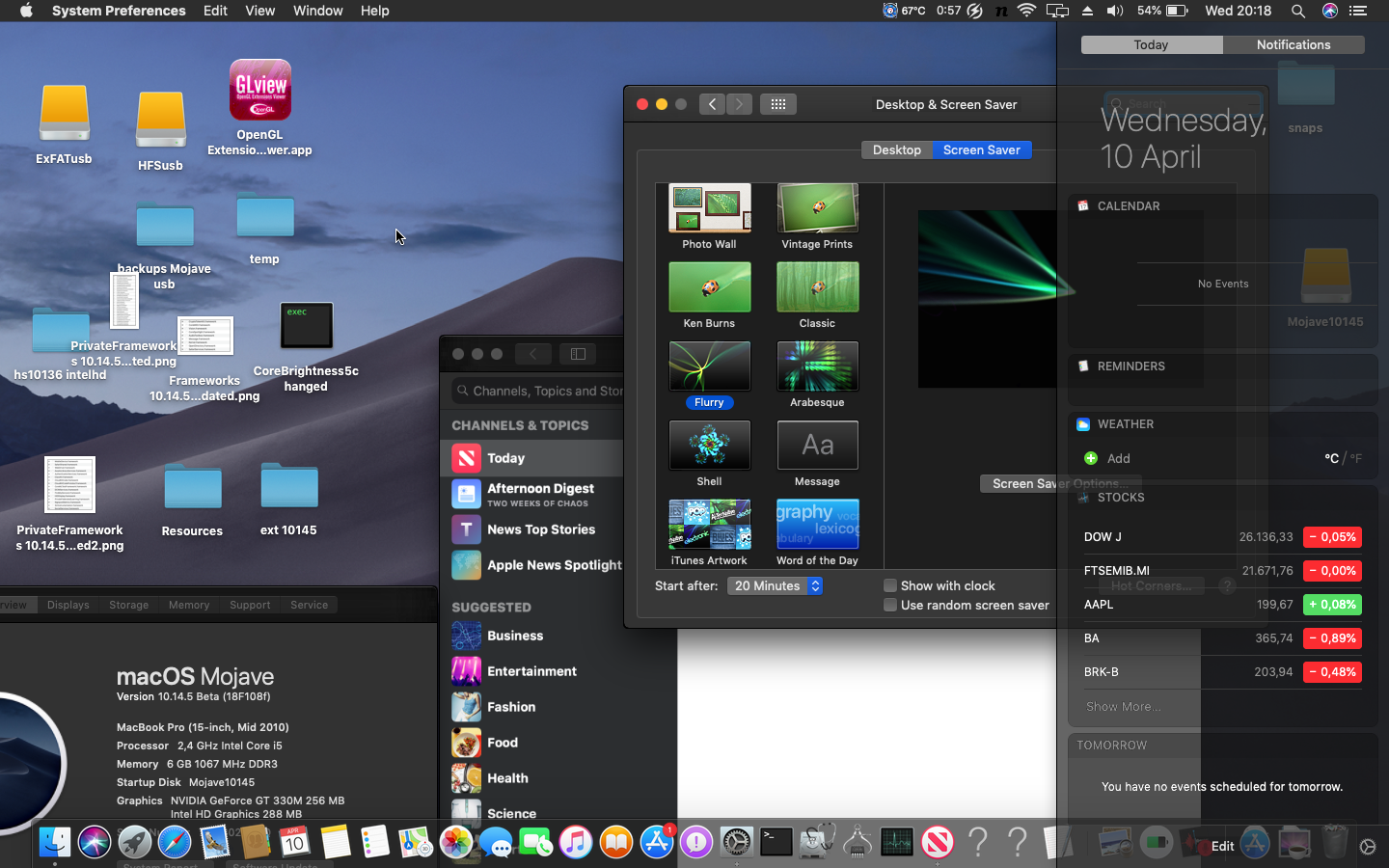This screenshot has height=868, width=1389.
Task: Open Launchpad rocket icon in Dock
Action: (135, 842)
